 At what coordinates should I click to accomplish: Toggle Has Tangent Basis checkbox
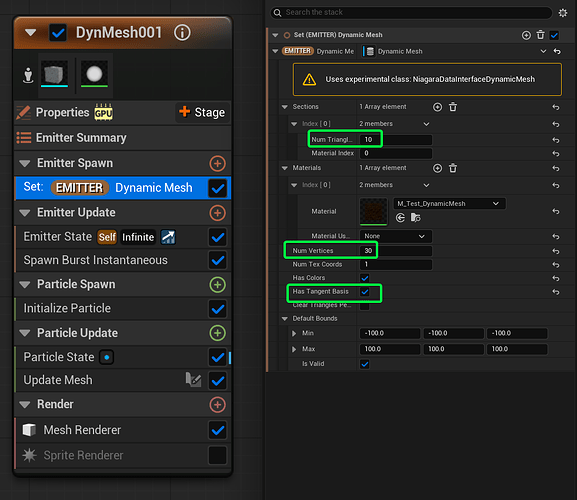click(365, 292)
